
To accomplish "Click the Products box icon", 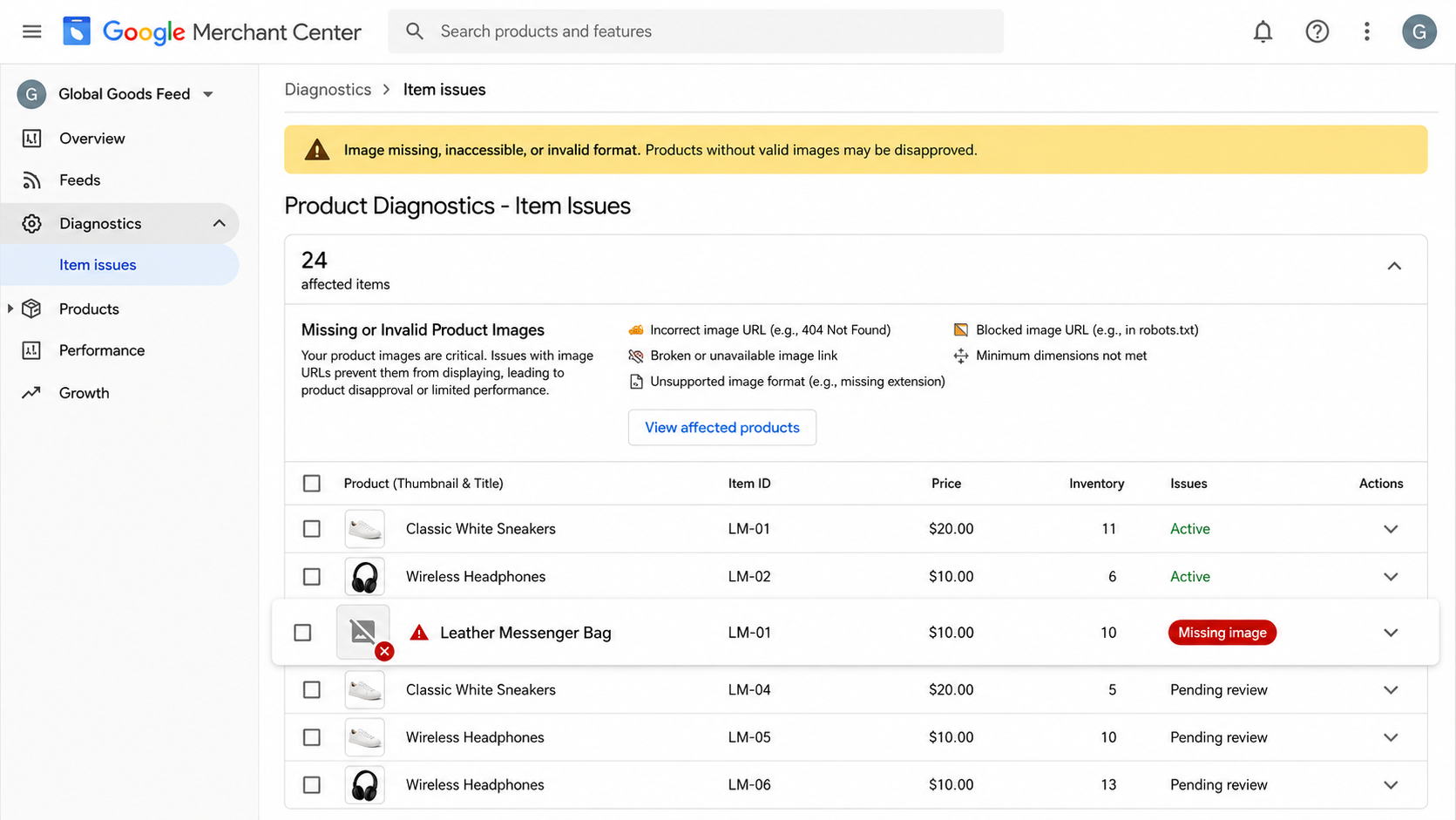I will (x=31, y=308).
